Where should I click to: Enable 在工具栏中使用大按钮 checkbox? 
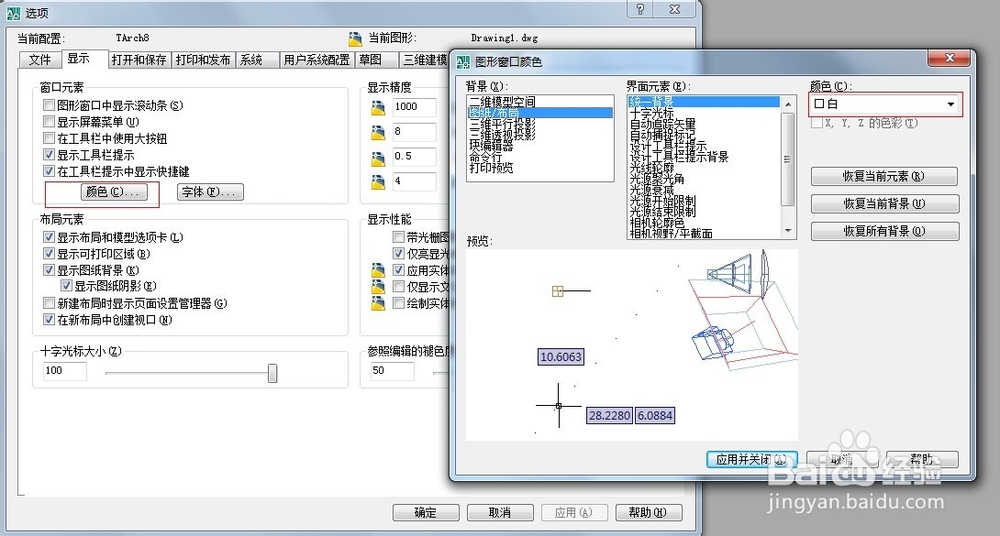click(48, 138)
